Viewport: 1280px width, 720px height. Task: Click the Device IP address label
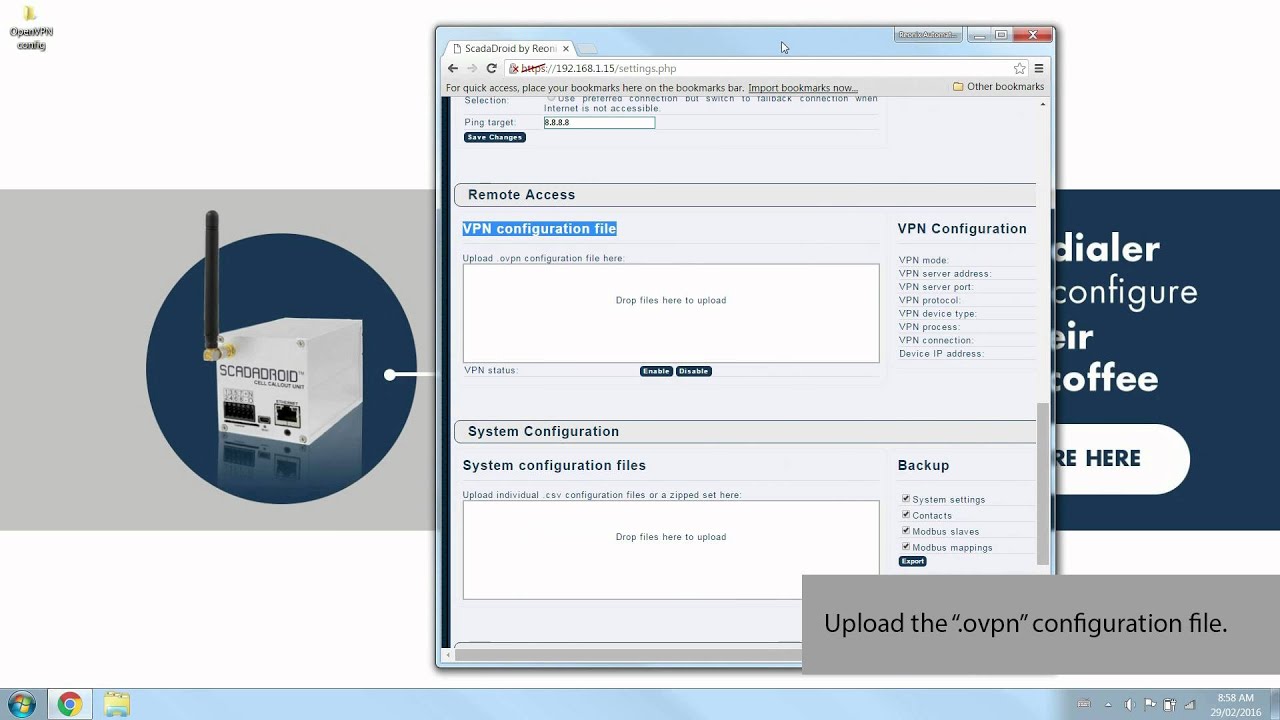tap(941, 354)
